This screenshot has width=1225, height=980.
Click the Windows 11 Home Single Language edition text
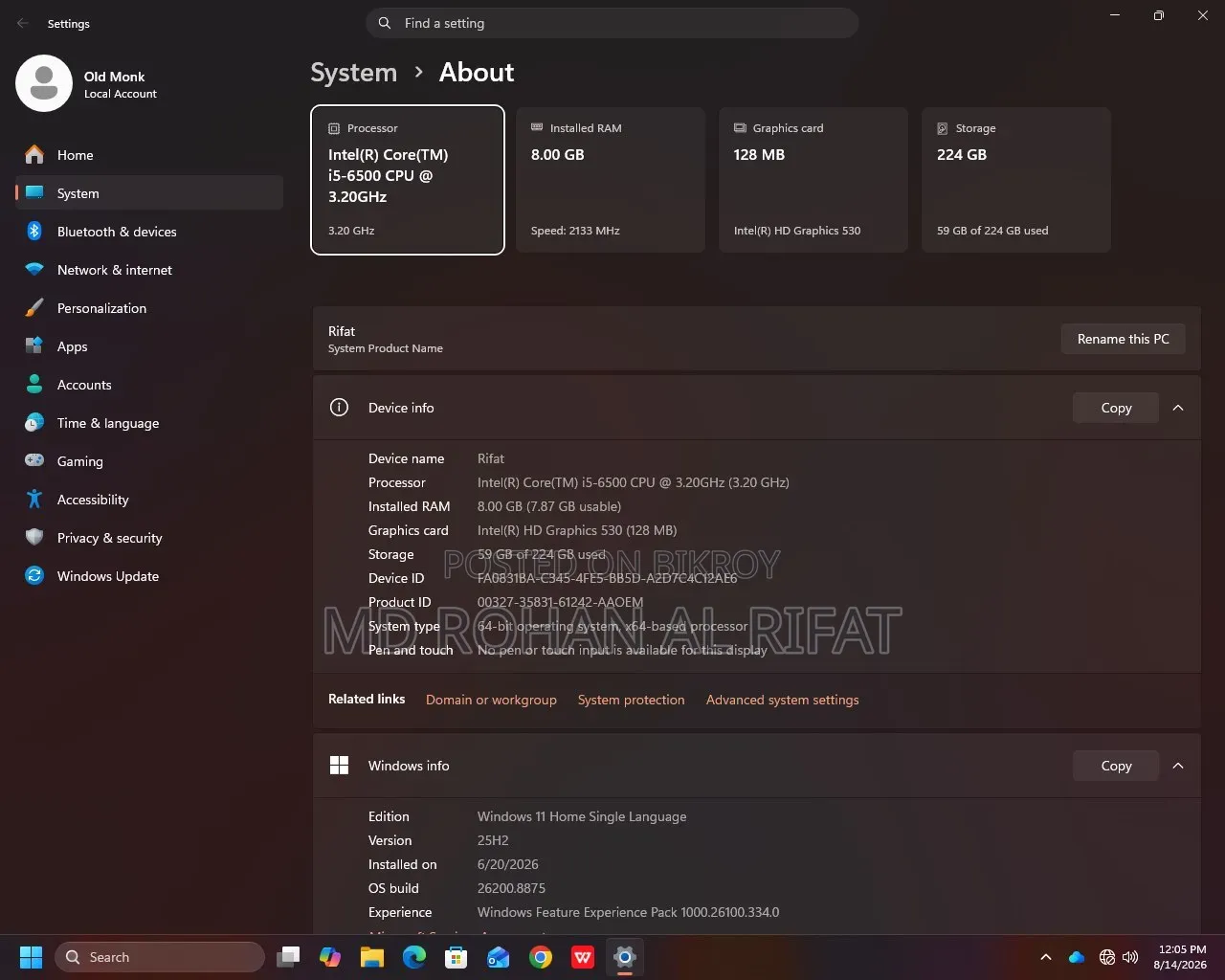point(582,816)
